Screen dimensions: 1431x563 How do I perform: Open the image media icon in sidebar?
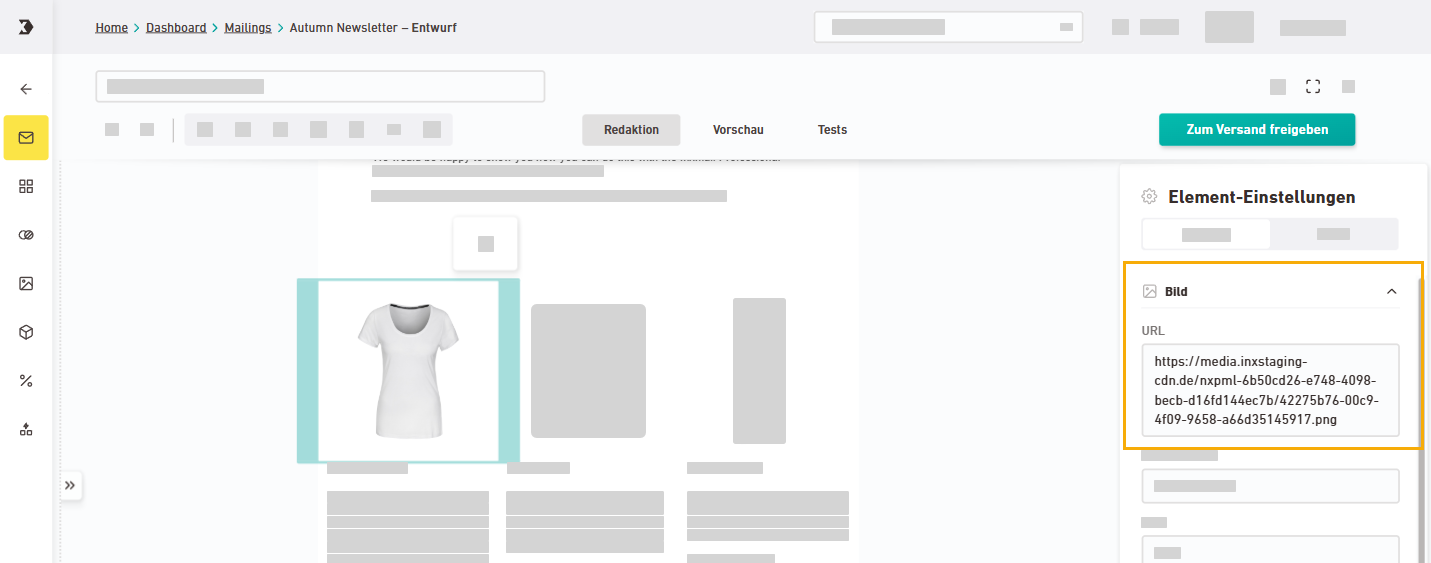point(26,284)
